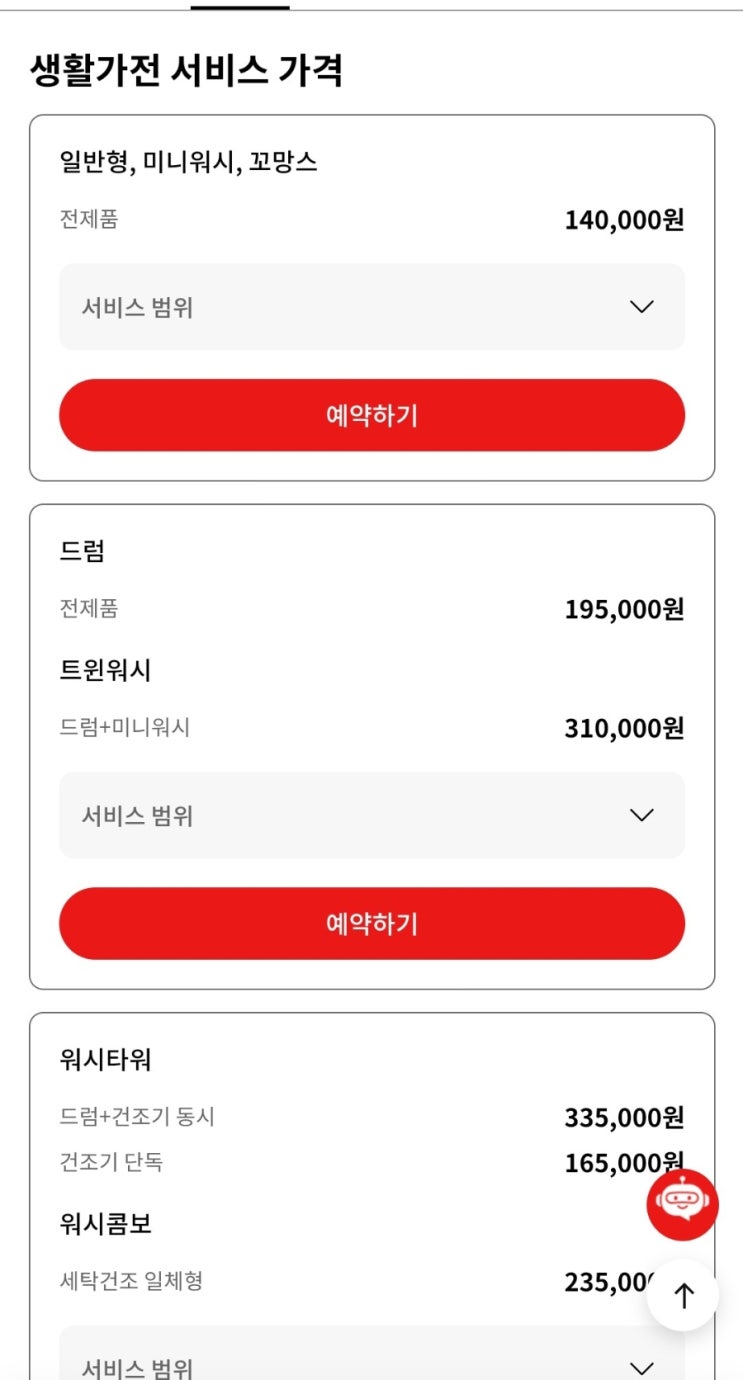The height and width of the screenshot is (1380, 743).
Task: Select the 310,000원 price for 드럼+미니워시
Action: coord(624,728)
